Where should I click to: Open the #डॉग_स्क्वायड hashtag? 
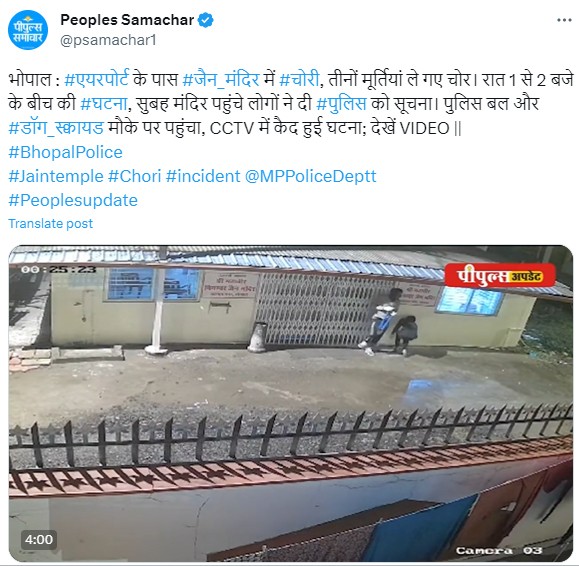56,128
